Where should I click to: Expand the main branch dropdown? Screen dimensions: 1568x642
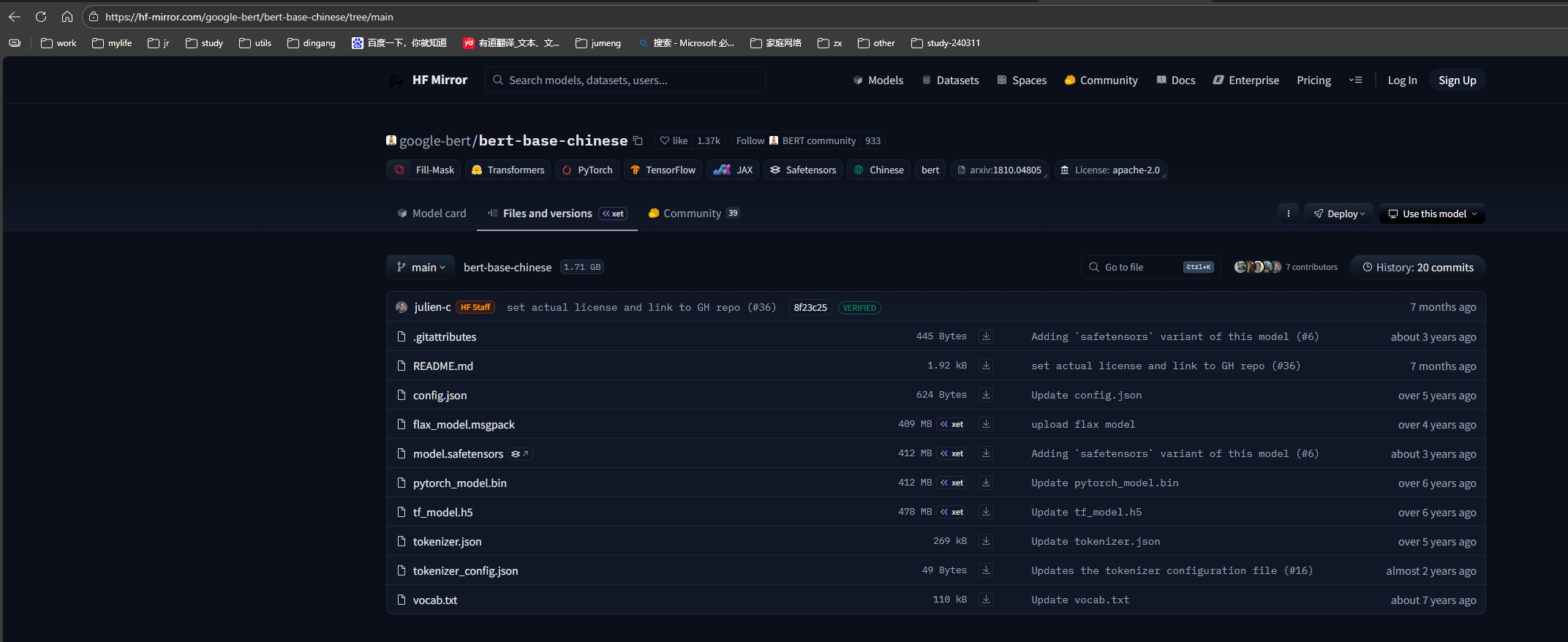(421, 268)
